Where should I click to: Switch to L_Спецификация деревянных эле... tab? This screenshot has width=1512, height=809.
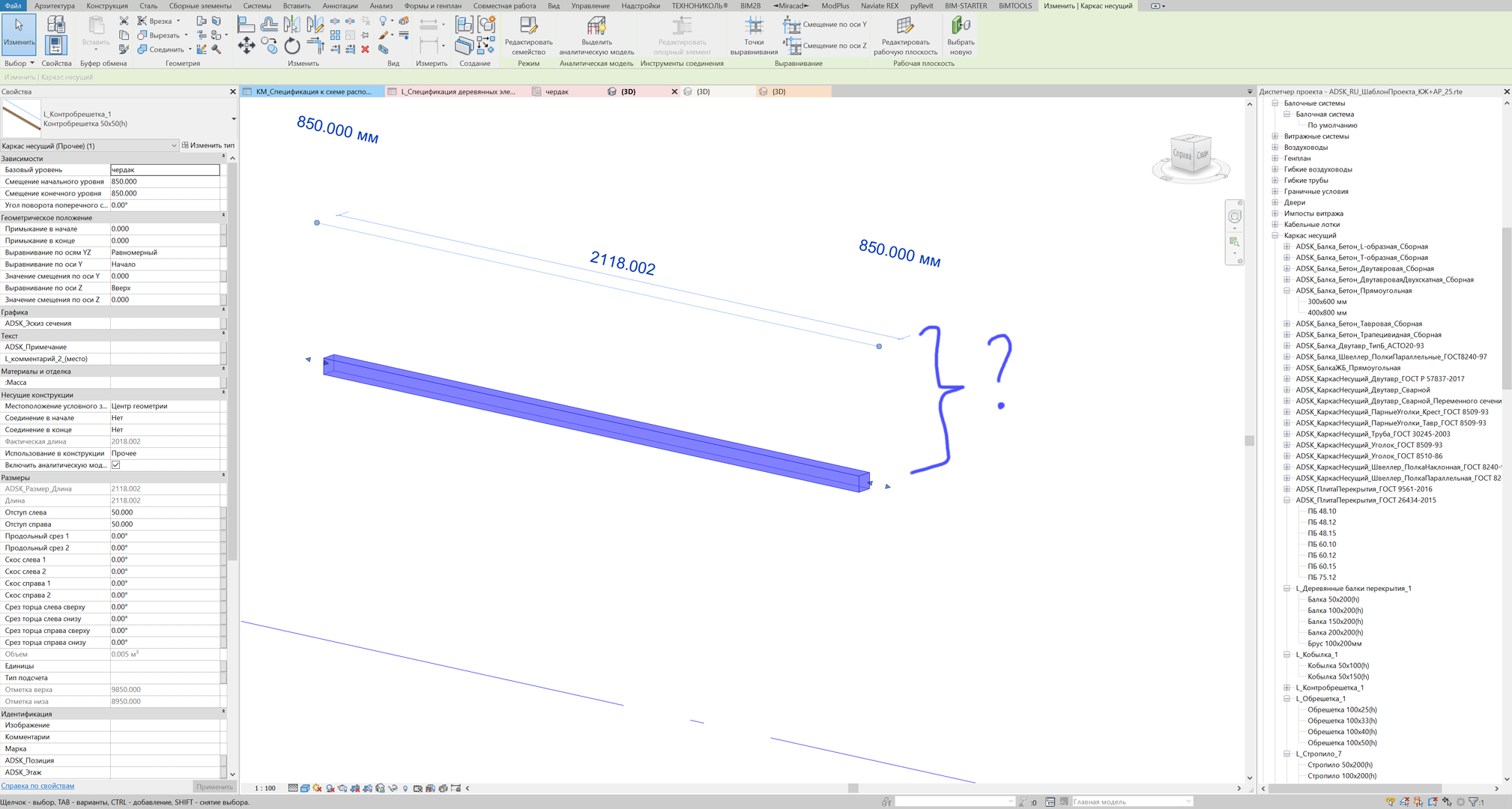coord(458,92)
